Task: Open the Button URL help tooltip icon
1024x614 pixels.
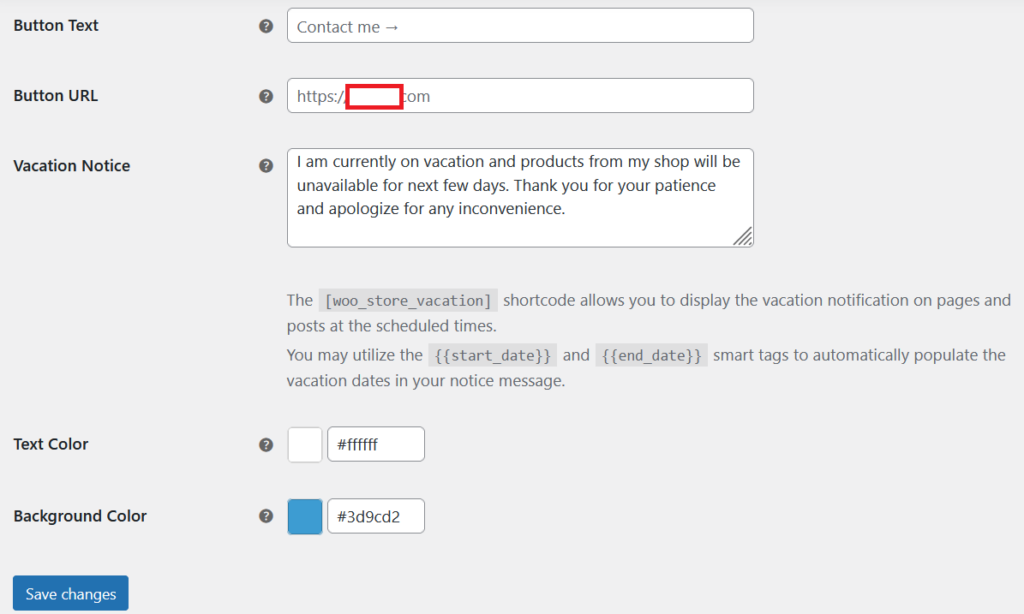Action: click(x=266, y=96)
